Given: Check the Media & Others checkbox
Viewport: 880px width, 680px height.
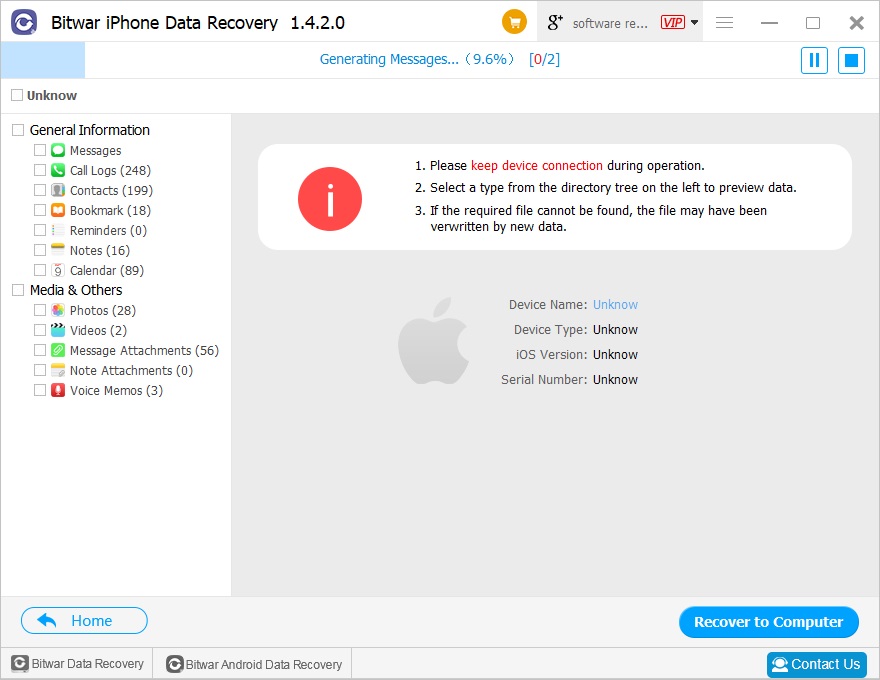Looking at the screenshot, I should [x=19, y=290].
